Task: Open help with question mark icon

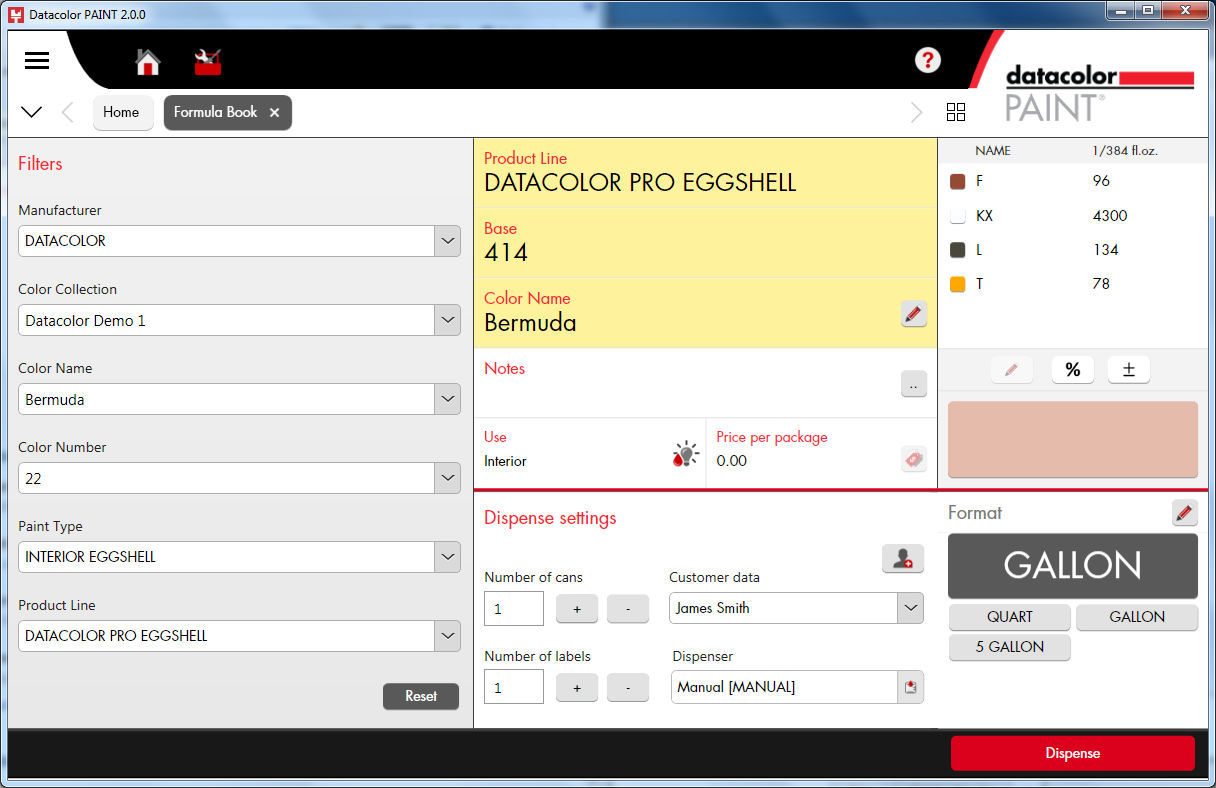Action: tap(928, 60)
